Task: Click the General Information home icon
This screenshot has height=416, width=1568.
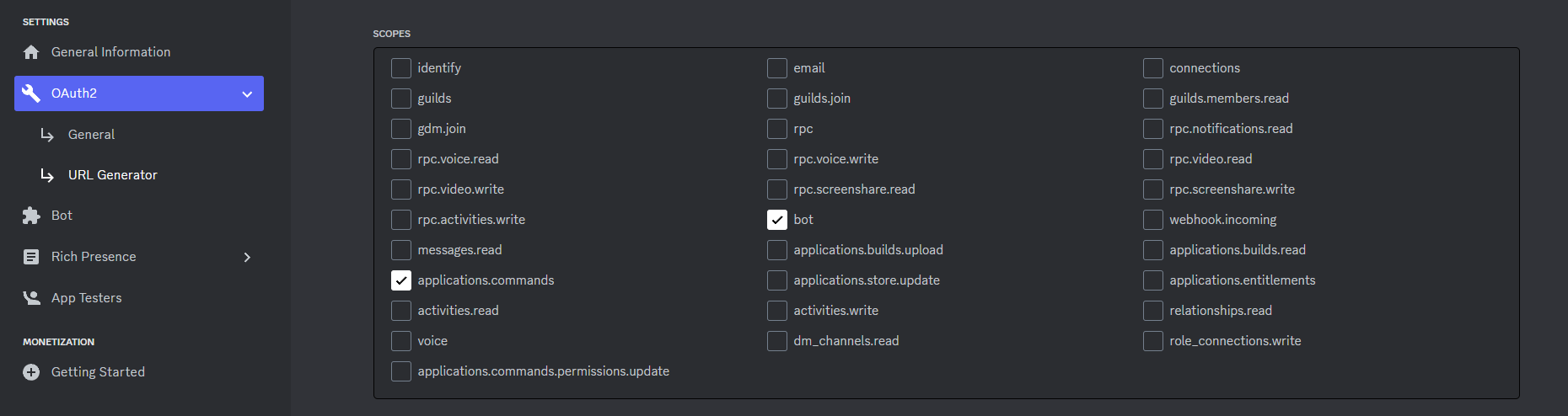Action: tap(31, 52)
